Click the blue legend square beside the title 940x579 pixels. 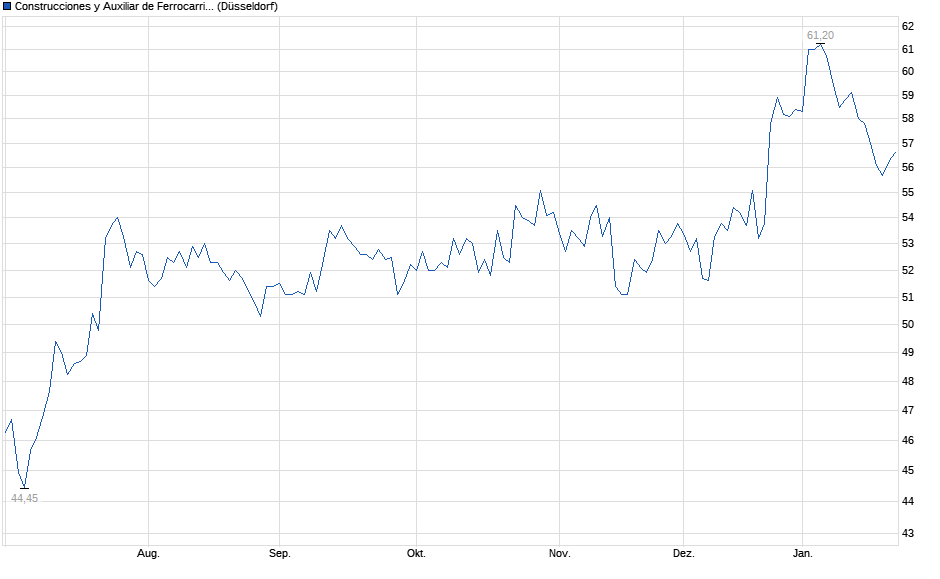tap(7, 7)
